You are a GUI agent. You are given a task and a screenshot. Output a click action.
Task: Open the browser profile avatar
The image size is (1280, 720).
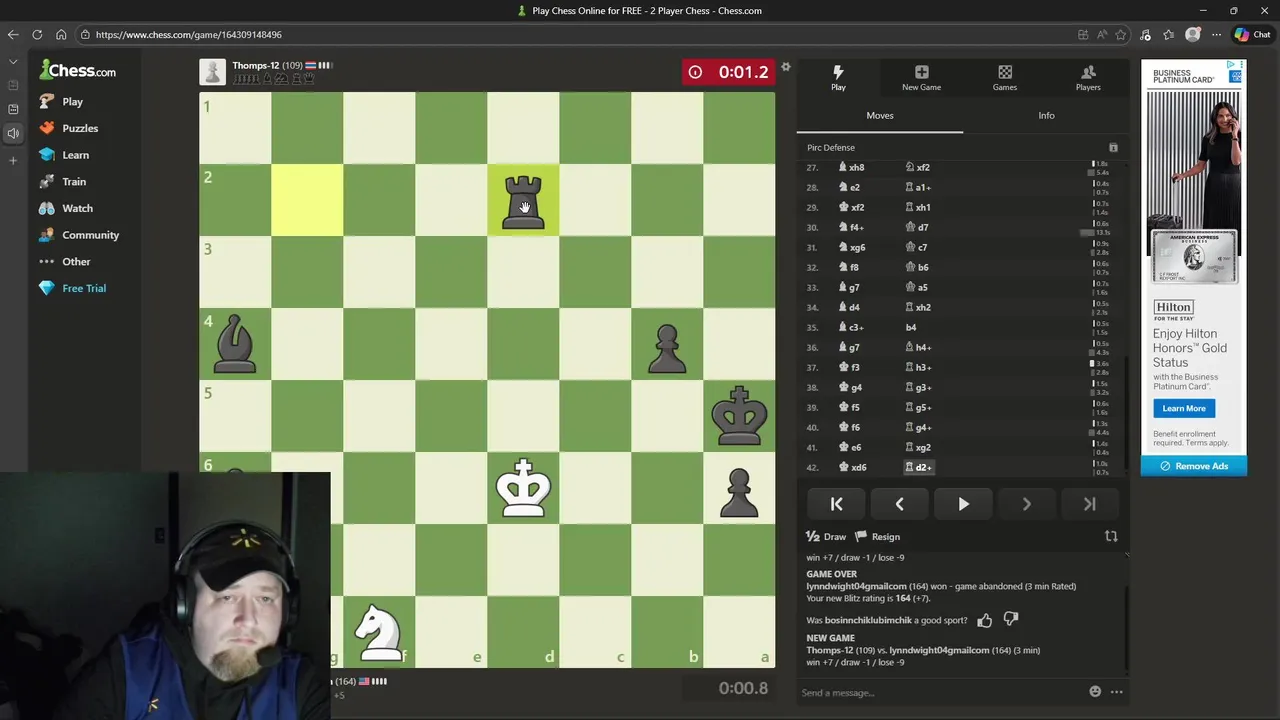coord(1193,34)
